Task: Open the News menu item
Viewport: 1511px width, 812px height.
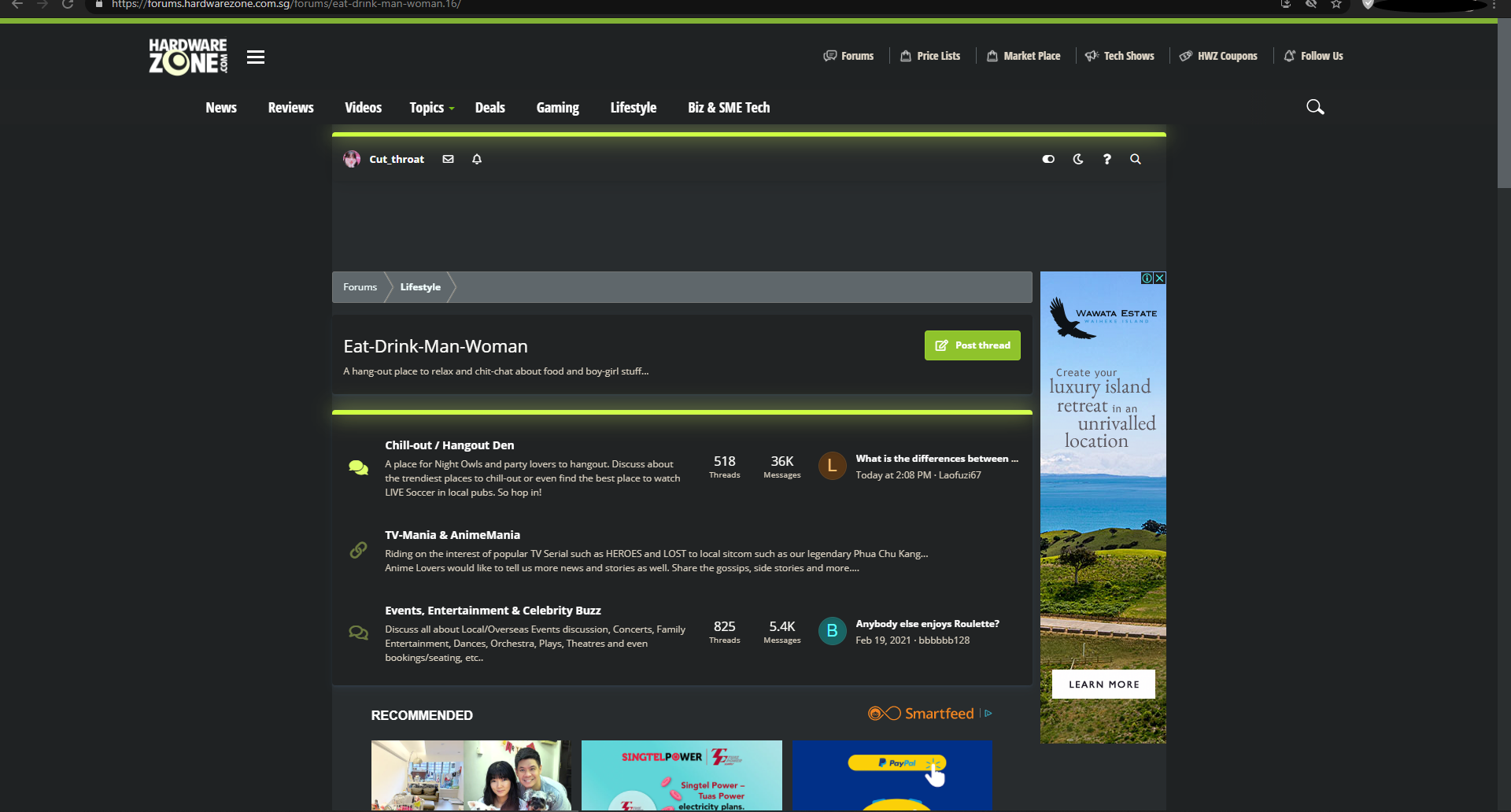Action: point(221,108)
